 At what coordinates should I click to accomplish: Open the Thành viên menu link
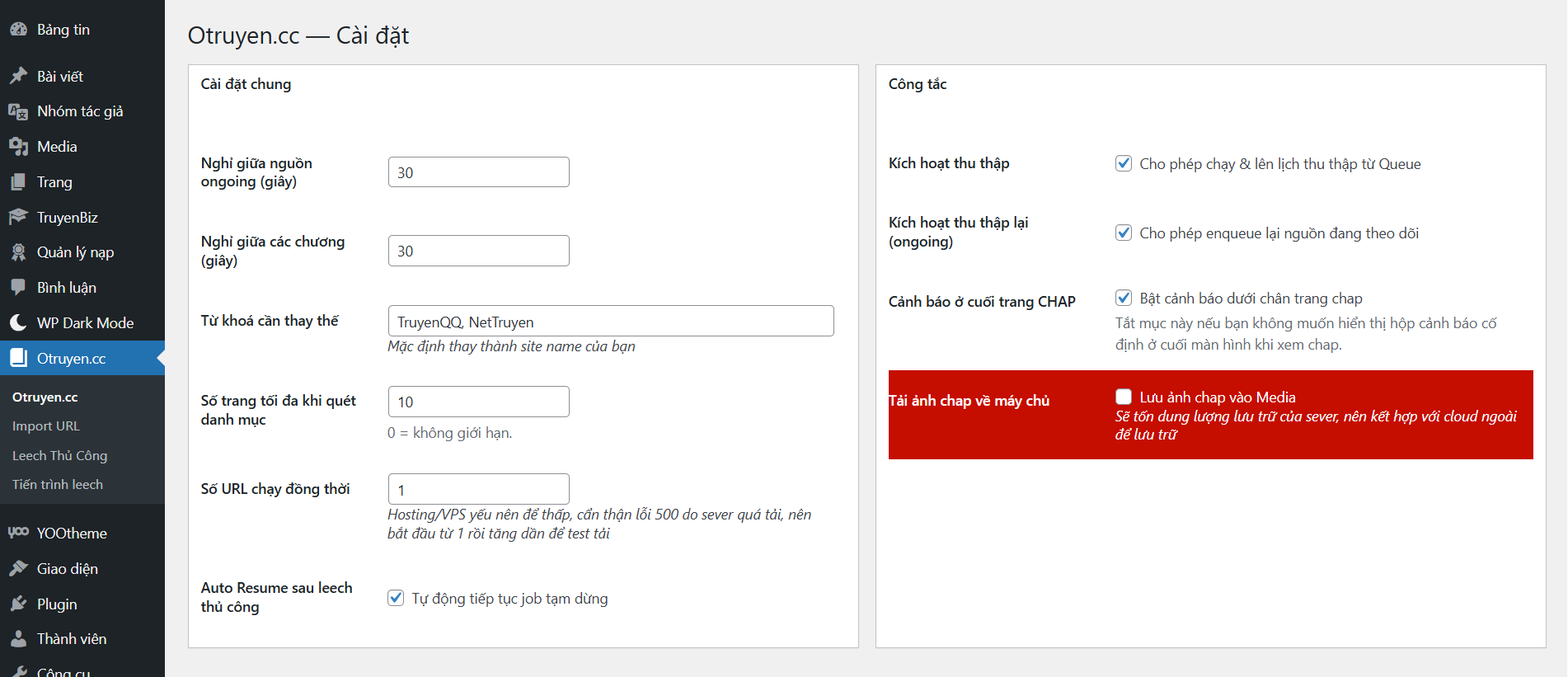(x=72, y=639)
